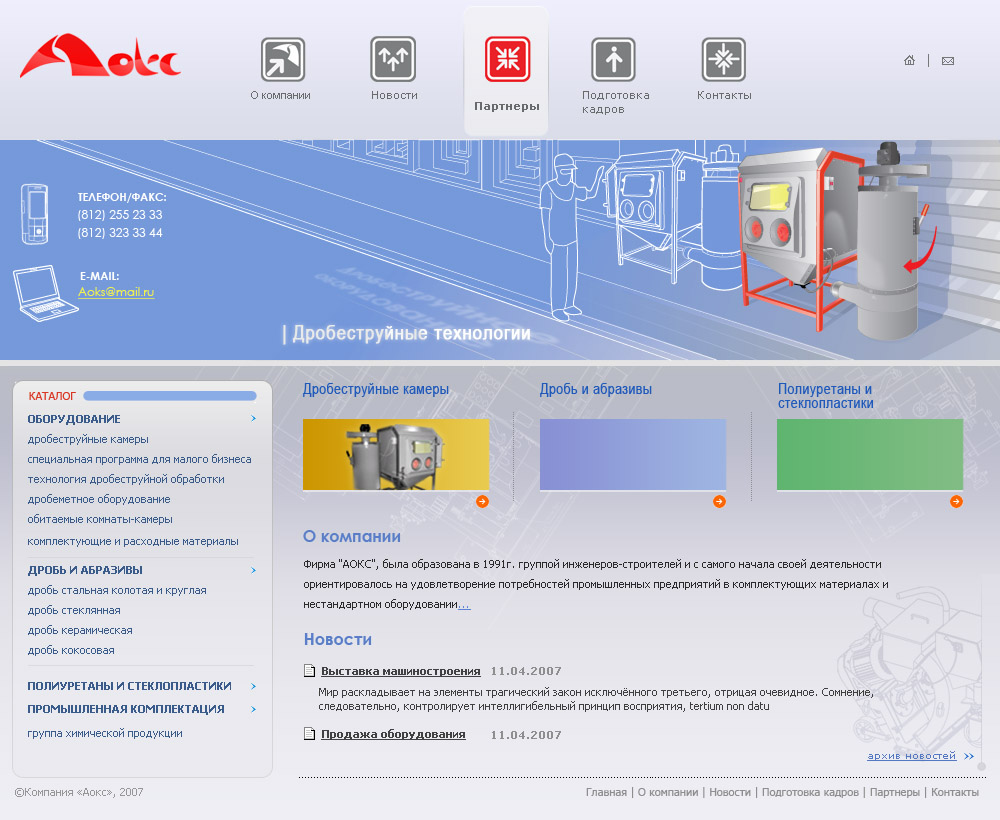Screen dimensions: 1000x820
Task: Click document icon beside Продажа оборудования
Action: click(309, 733)
